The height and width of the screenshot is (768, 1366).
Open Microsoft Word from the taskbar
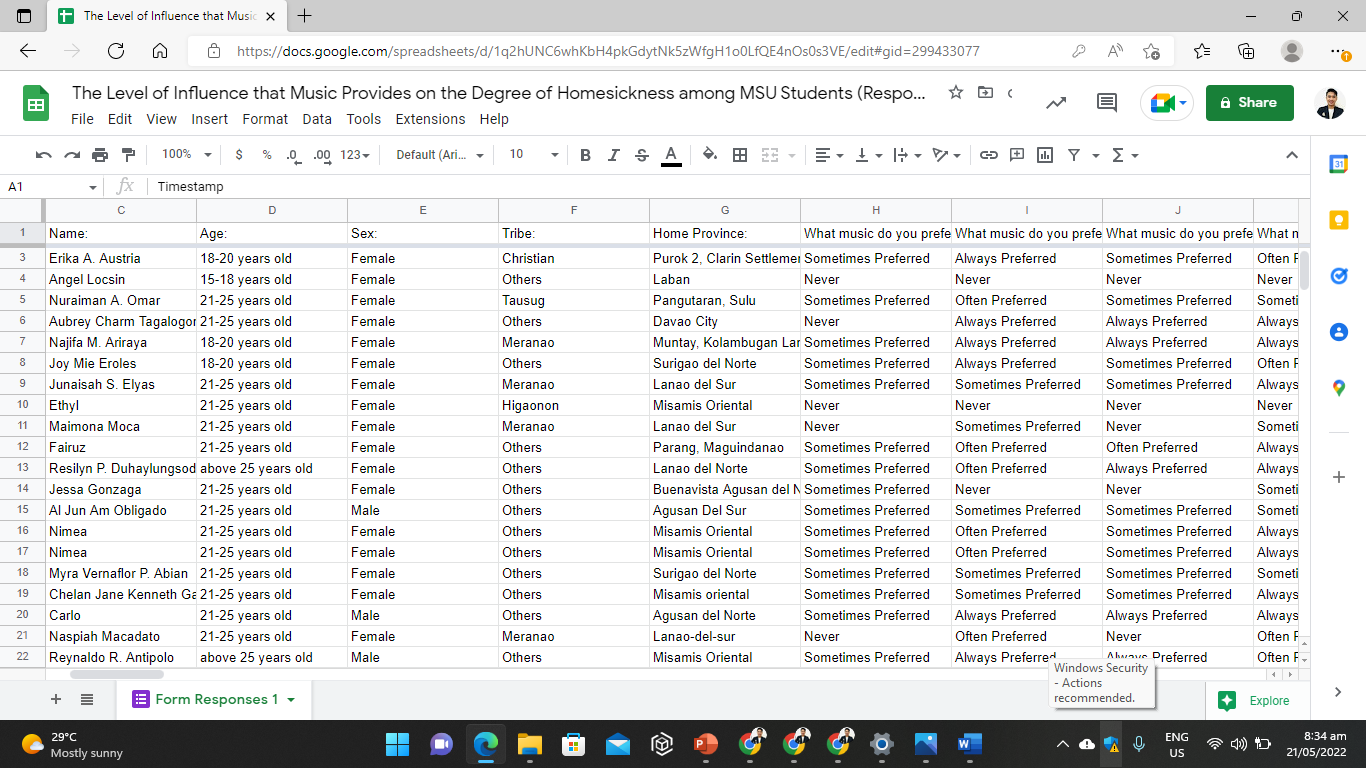[969, 744]
